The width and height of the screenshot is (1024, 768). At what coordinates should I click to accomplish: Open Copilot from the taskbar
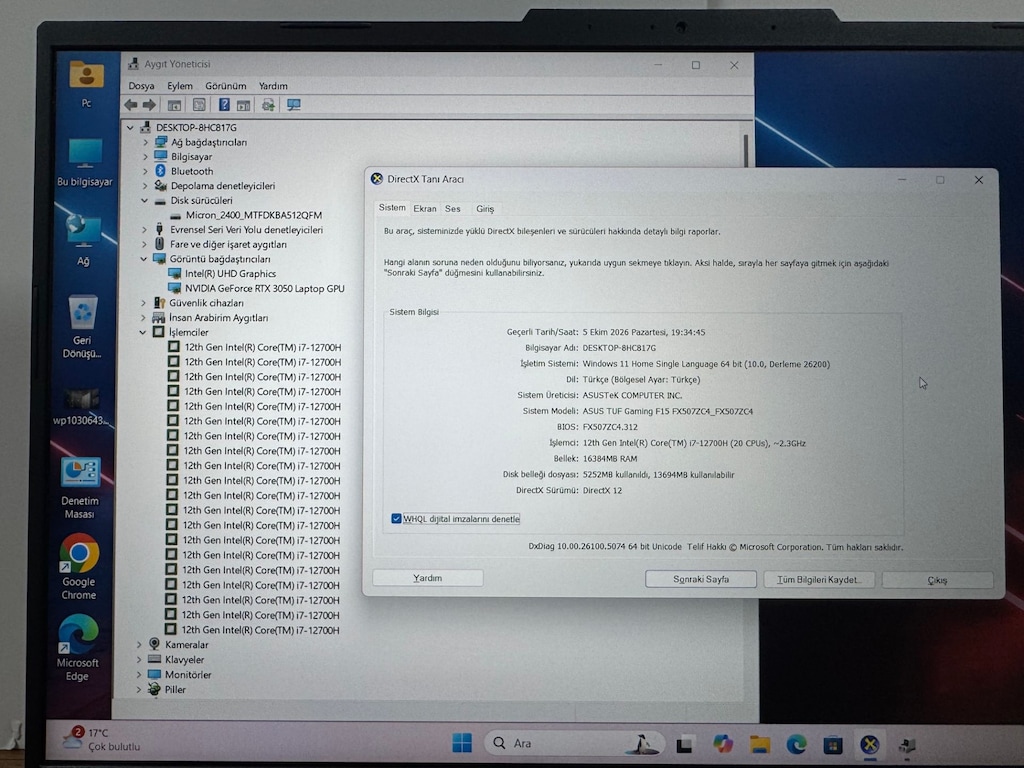[x=722, y=744]
